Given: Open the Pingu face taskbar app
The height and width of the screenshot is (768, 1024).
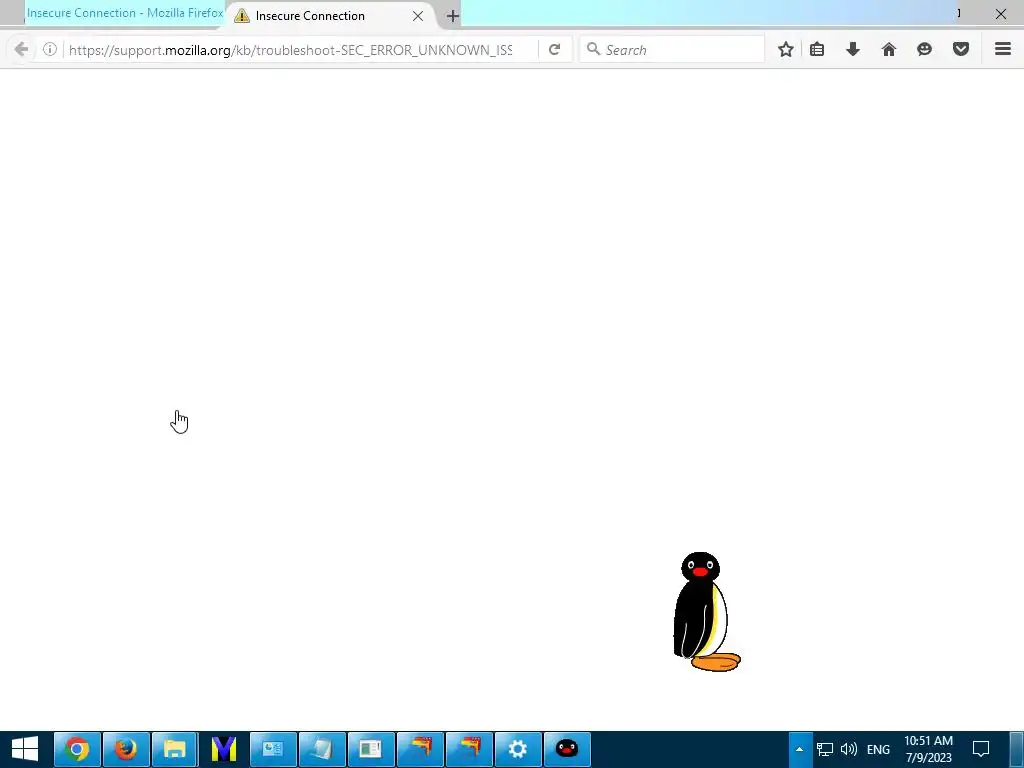Looking at the screenshot, I should tap(567, 749).
